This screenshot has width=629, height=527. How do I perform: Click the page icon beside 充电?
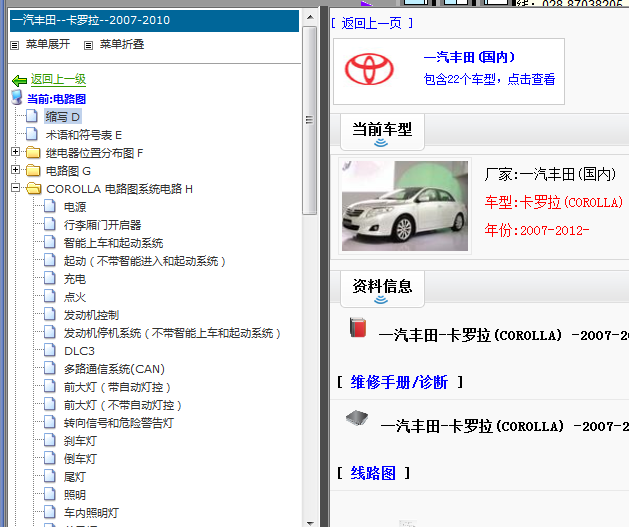coord(50,278)
